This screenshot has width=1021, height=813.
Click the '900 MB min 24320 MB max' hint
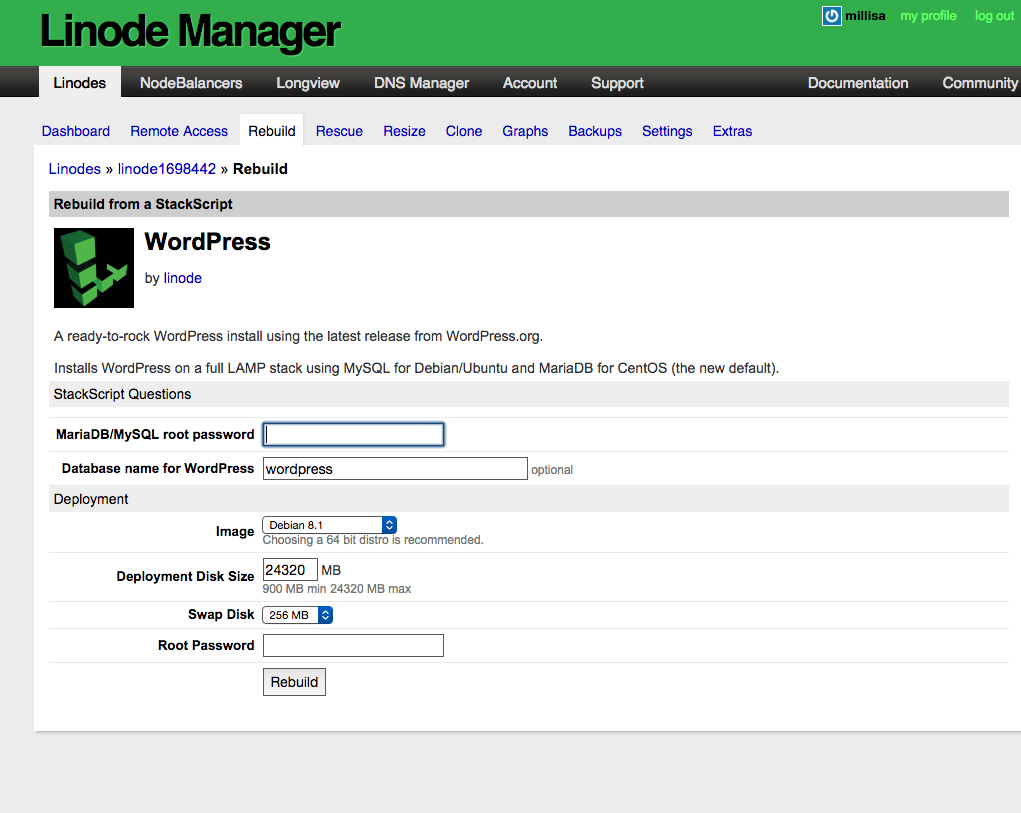[x=337, y=588]
